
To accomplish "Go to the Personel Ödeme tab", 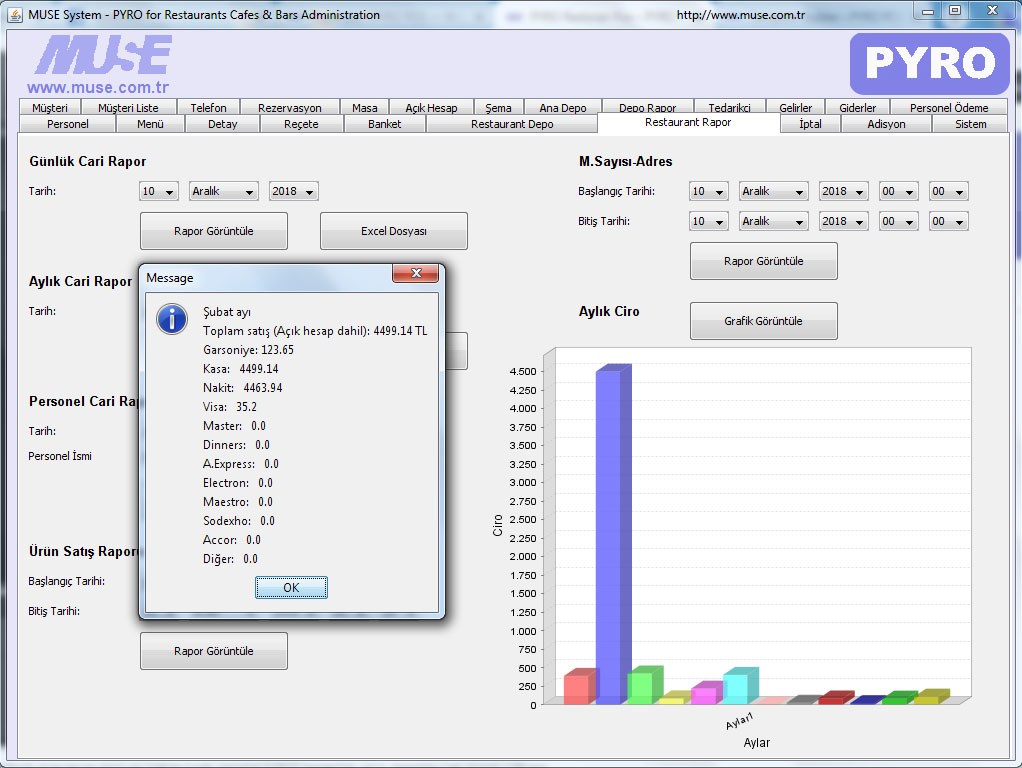I will pyautogui.click(x=949, y=108).
